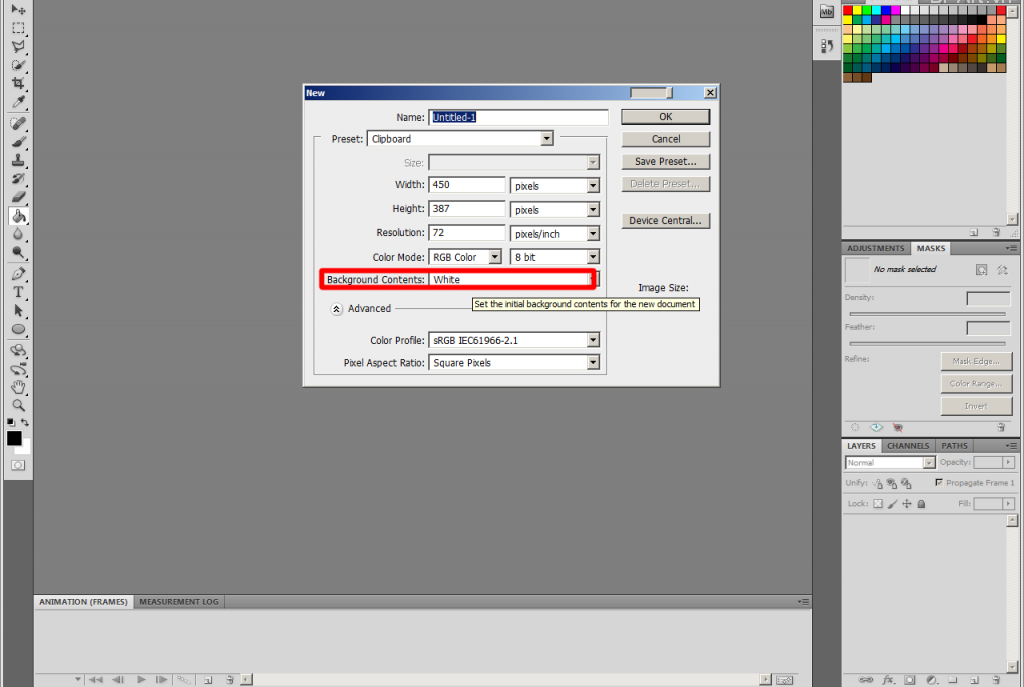Click into the Width input field

click(x=467, y=185)
